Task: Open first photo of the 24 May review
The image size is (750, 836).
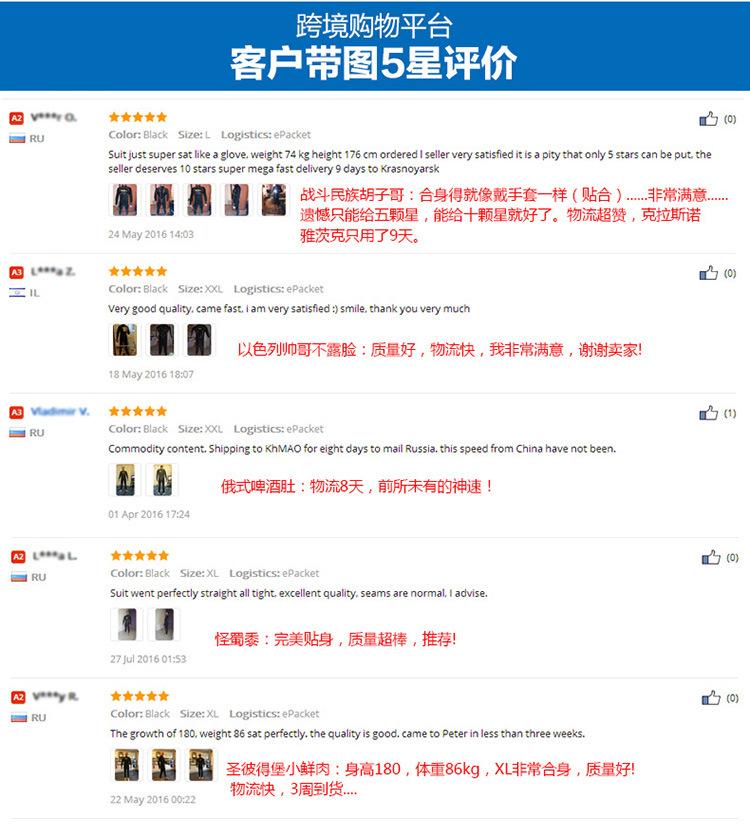Action: (x=125, y=199)
